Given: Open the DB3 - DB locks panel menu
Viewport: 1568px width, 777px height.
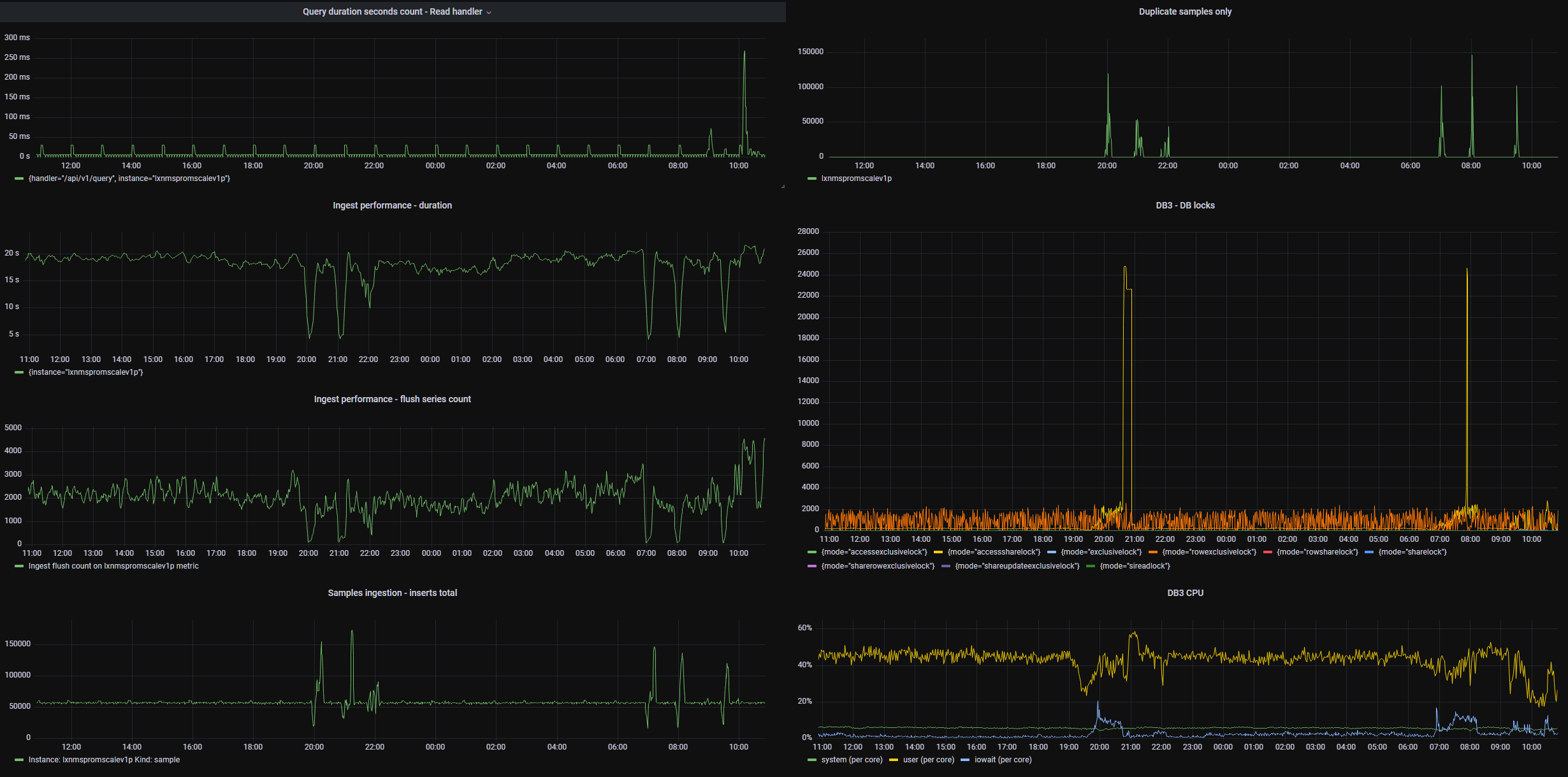Looking at the screenshot, I should tap(1184, 205).
